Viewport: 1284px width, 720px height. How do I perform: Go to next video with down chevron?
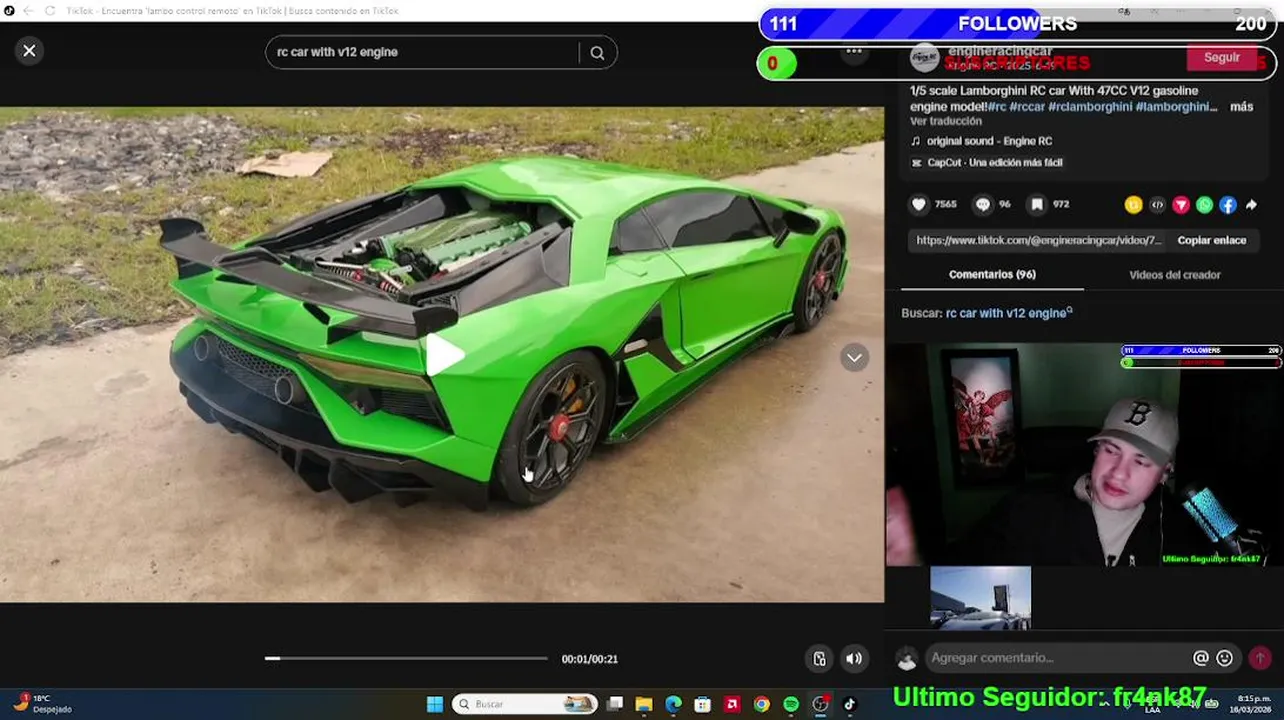coord(854,358)
